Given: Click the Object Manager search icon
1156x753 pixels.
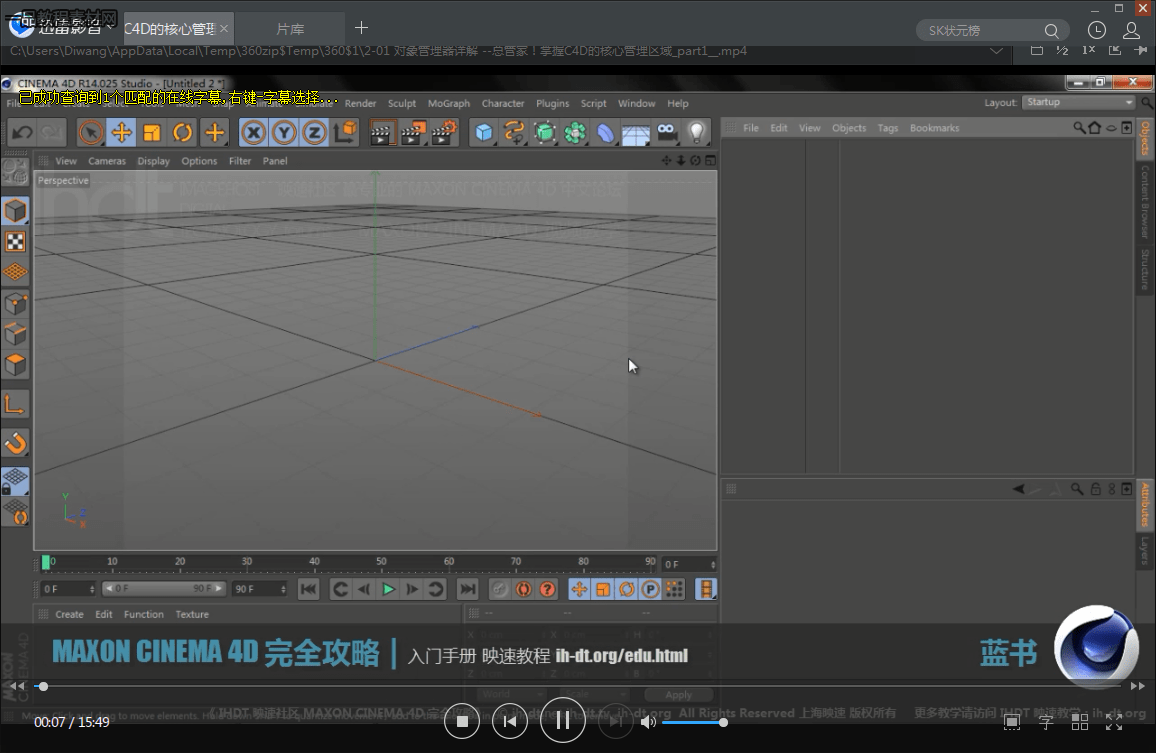Looking at the screenshot, I should pyautogui.click(x=1079, y=128).
